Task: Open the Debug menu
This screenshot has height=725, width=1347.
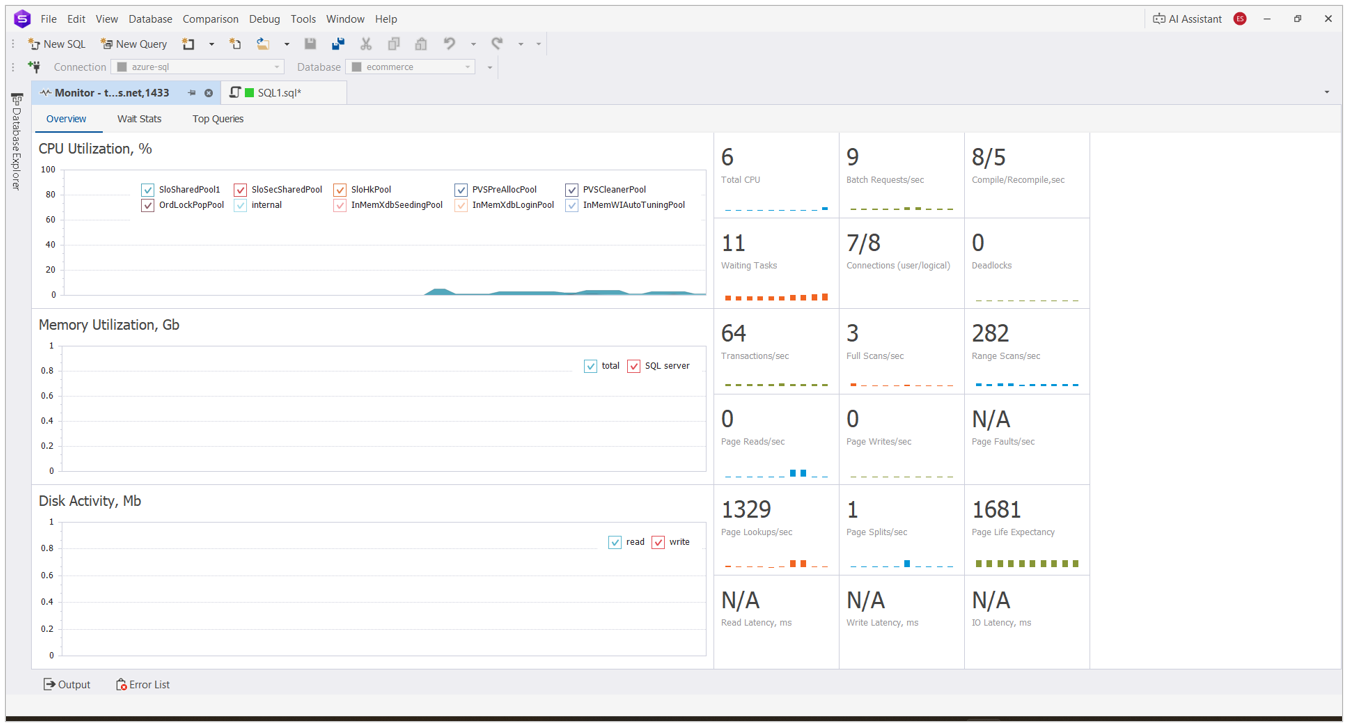Action: (264, 19)
